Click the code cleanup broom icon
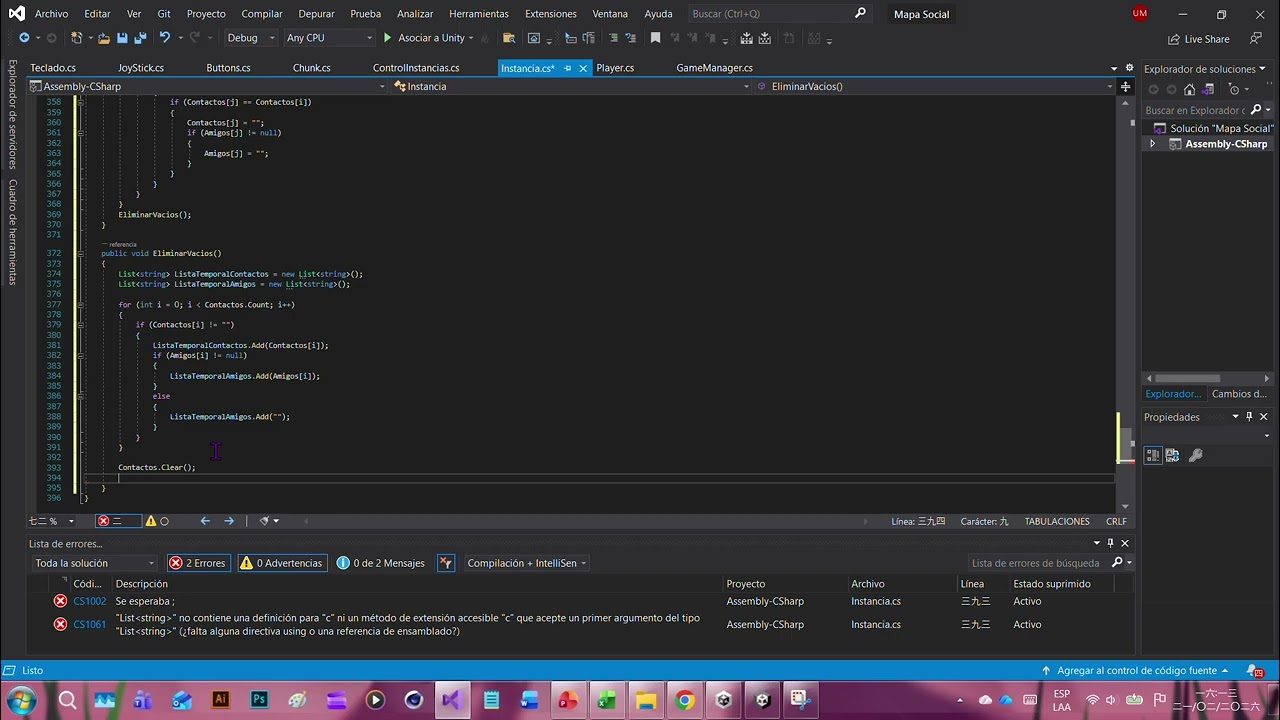1280x720 pixels. point(265,521)
